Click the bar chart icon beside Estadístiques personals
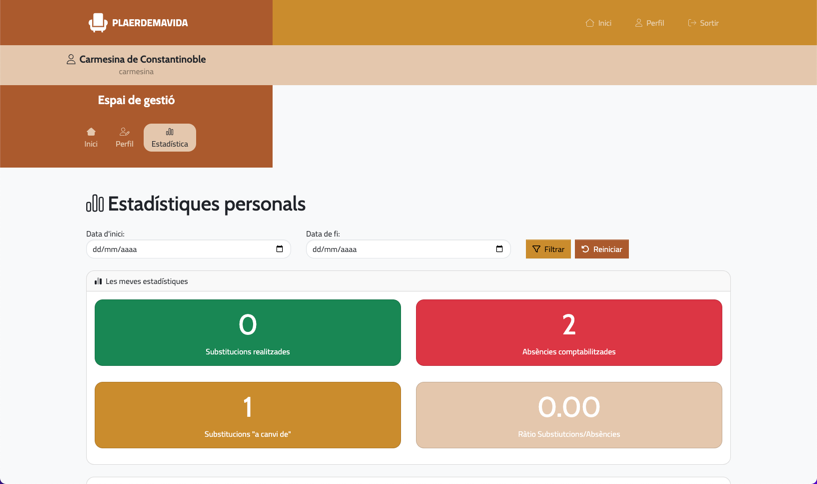Image resolution: width=817 pixels, height=484 pixels. click(x=95, y=204)
